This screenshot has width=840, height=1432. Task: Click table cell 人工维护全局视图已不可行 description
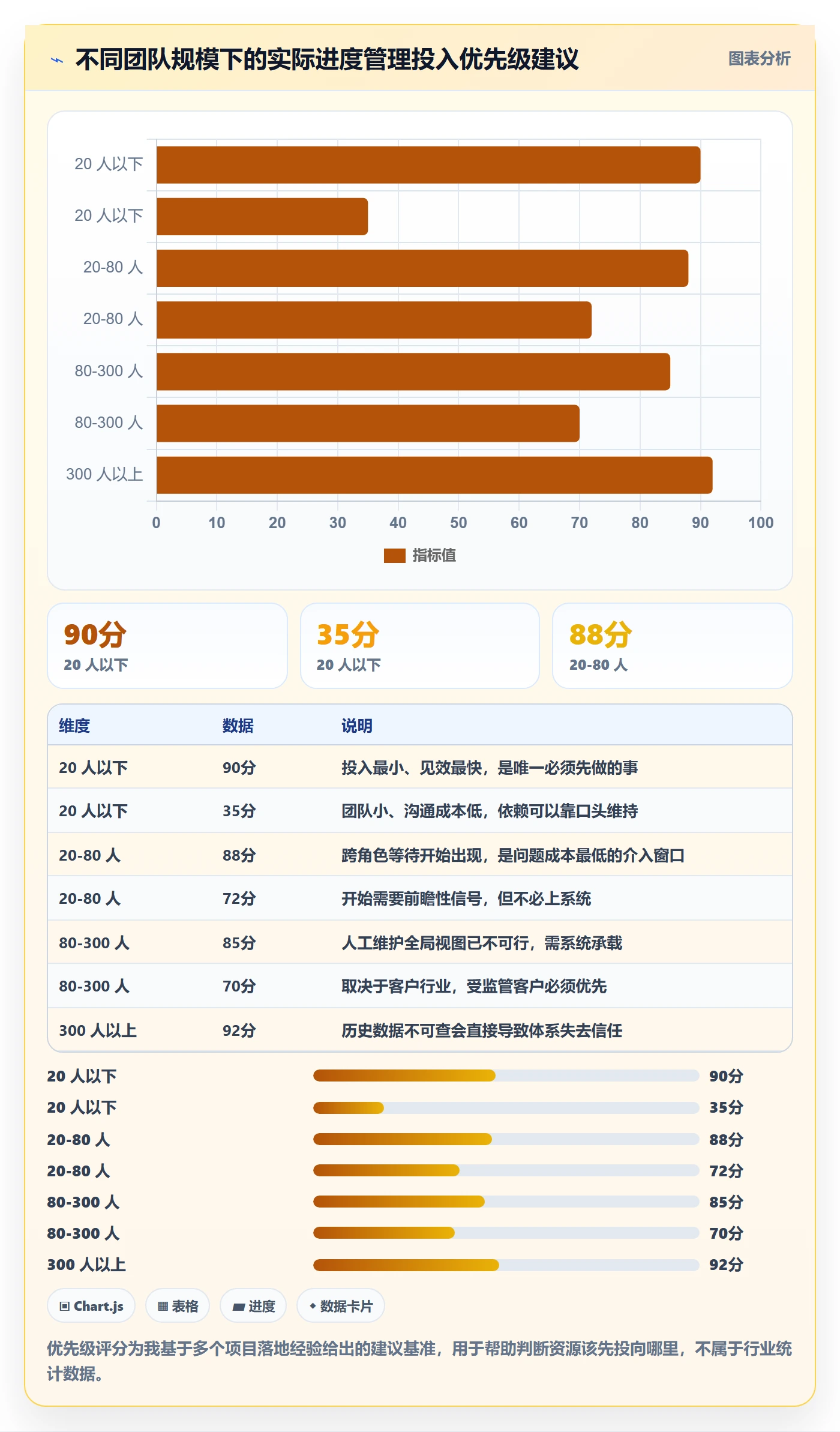[482, 943]
